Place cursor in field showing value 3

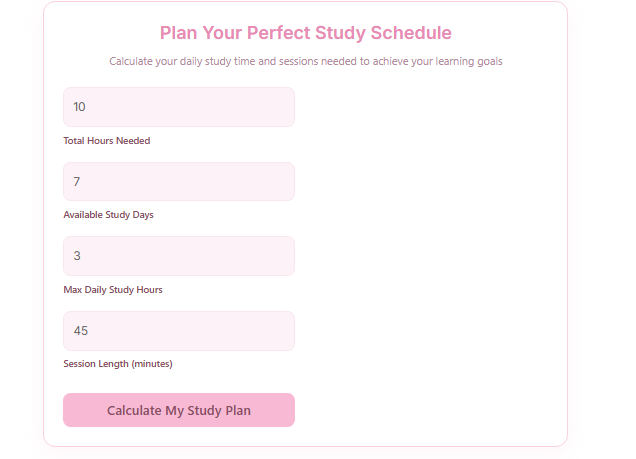(x=178, y=256)
